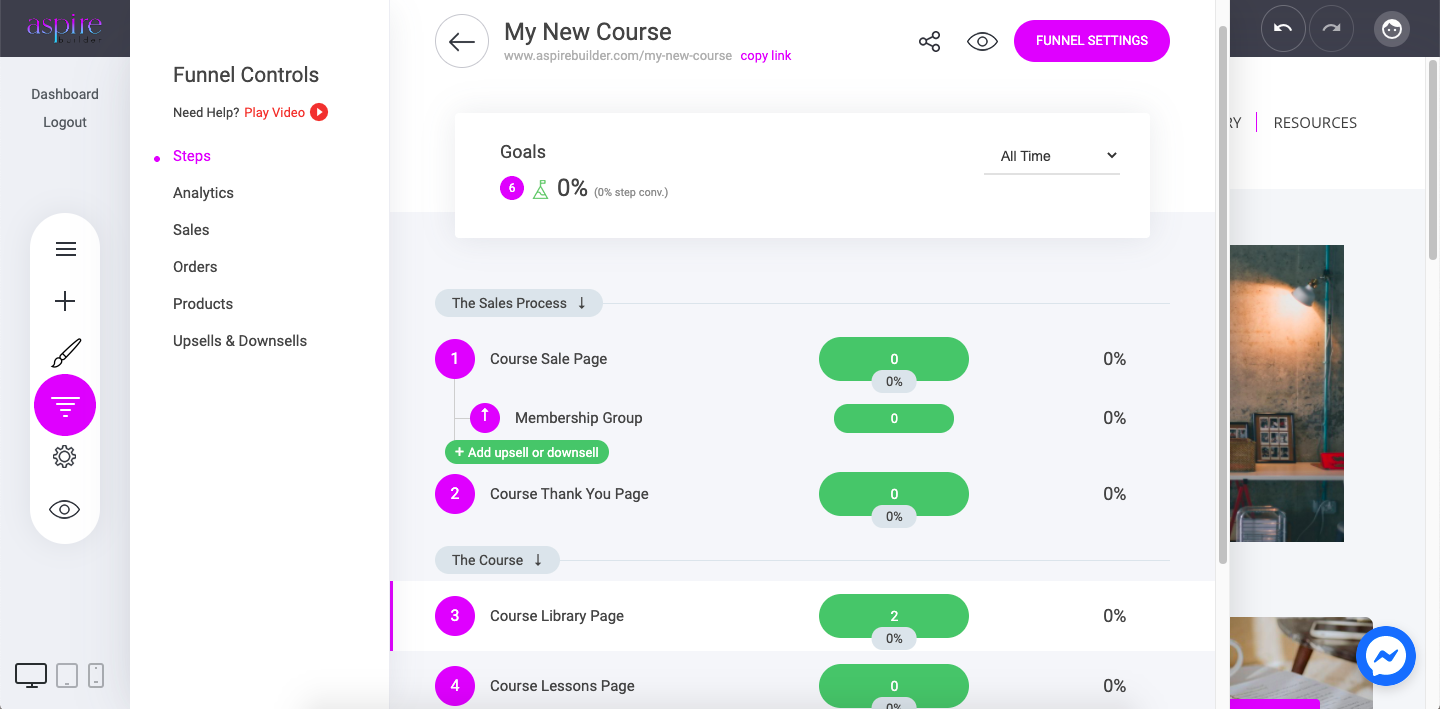The image size is (1440, 709).
Task: Collapse The Course section
Action: [497, 560]
